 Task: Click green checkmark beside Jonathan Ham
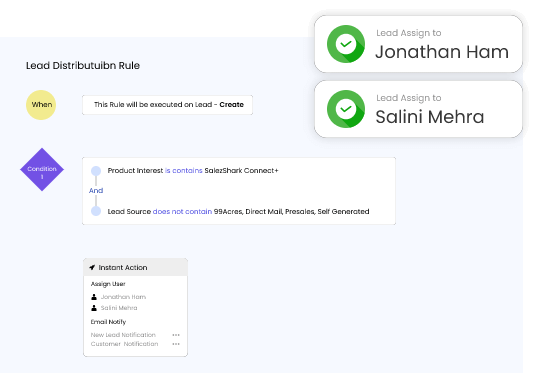(346, 44)
